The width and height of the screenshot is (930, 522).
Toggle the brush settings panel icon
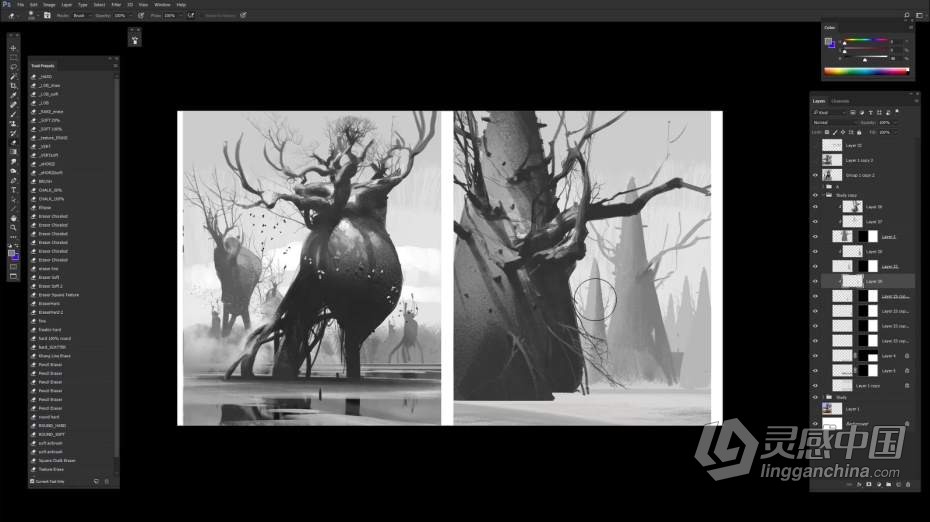pos(47,15)
